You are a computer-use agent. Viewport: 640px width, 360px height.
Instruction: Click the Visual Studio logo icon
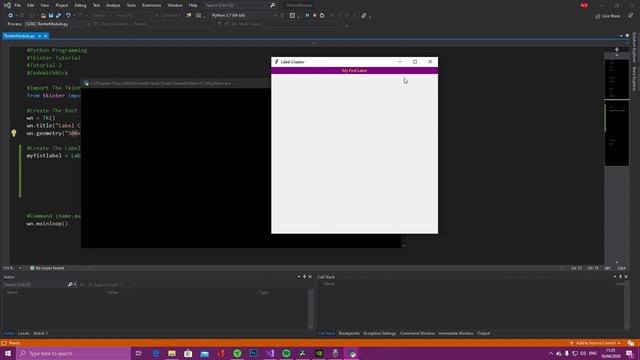coord(7,5)
